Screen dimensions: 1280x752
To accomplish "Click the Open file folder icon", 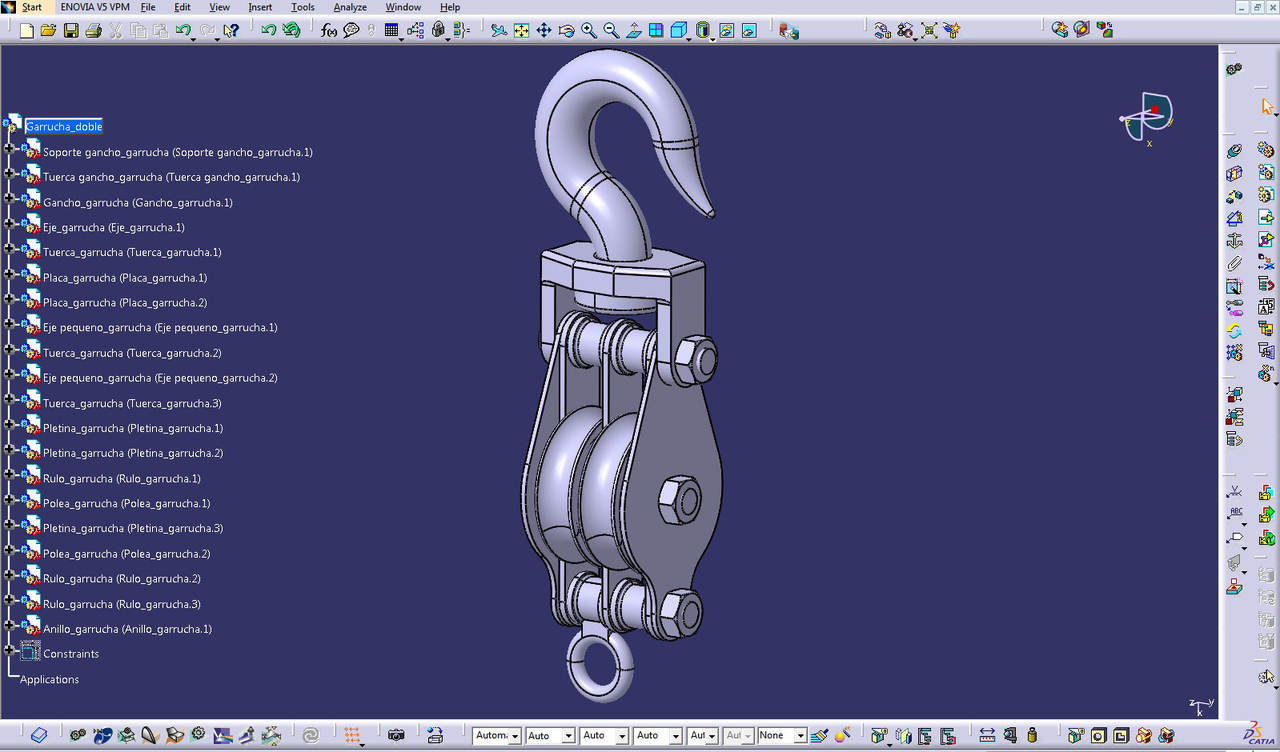I will 49,31.
